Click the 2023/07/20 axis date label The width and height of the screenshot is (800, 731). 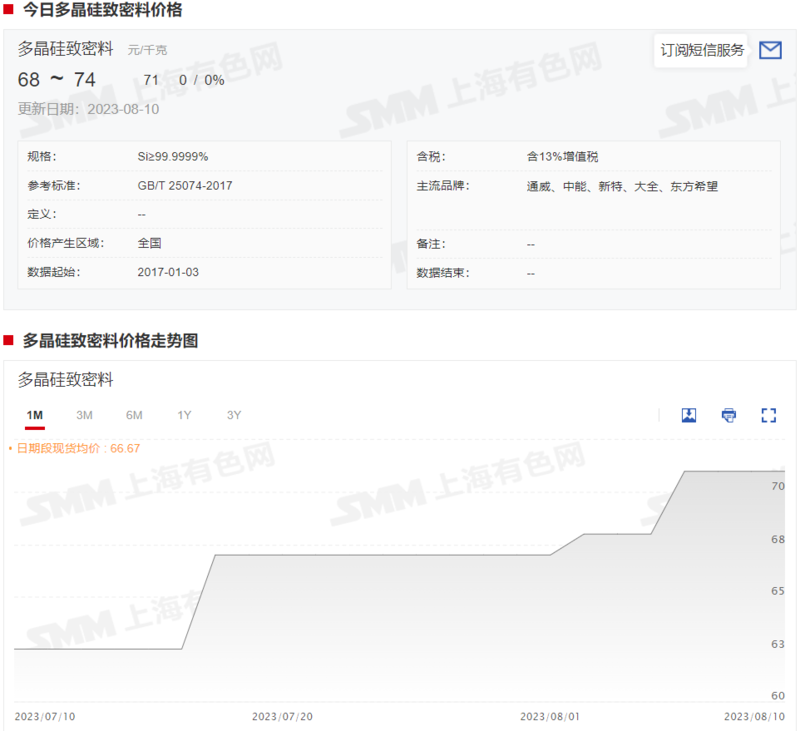pos(282,717)
